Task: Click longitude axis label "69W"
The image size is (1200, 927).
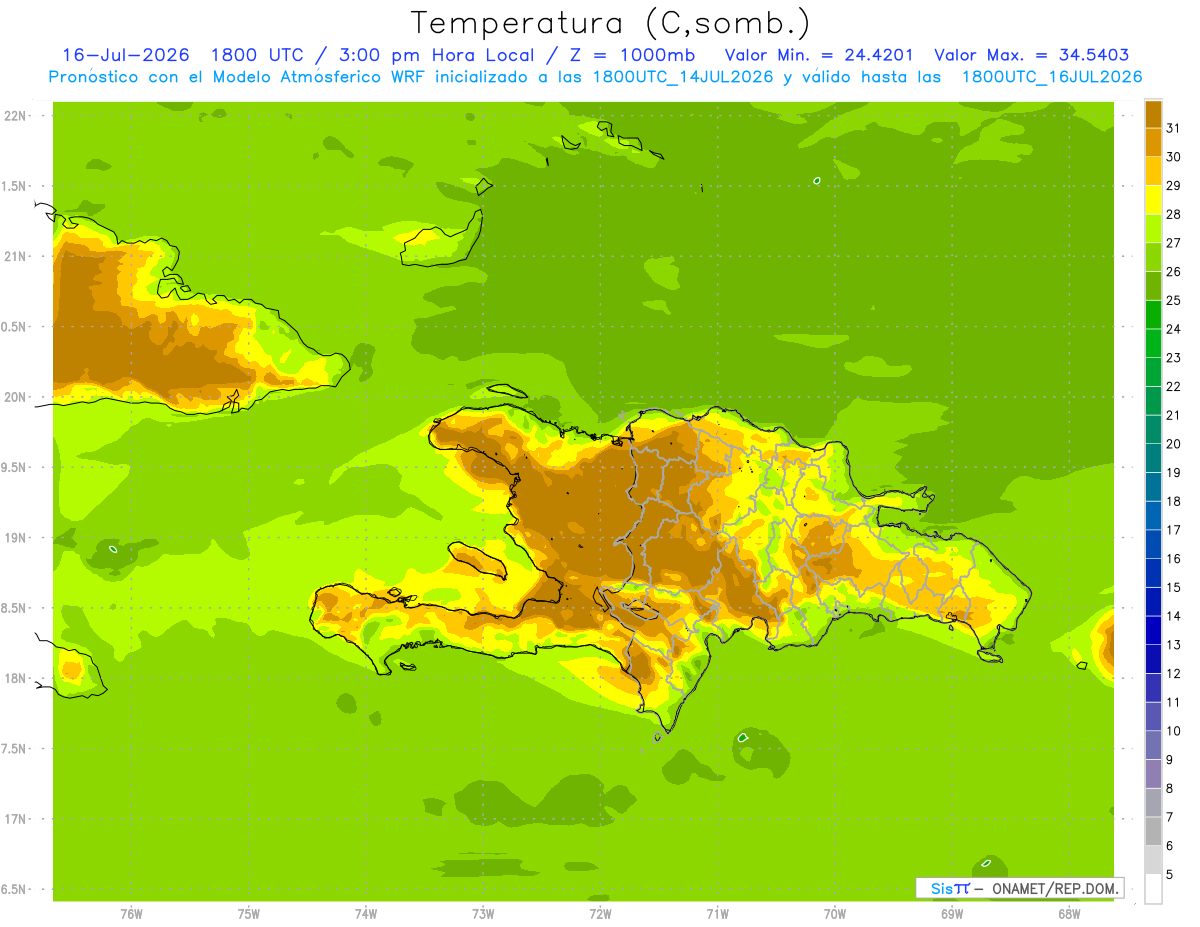Action: point(952,914)
